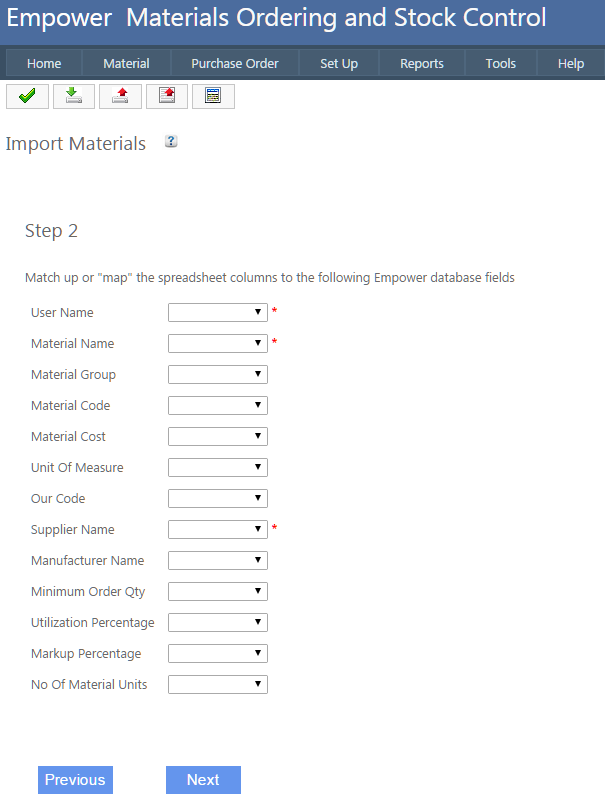Choose a column for Supplier Name
The width and height of the screenshot is (605, 812).
(218, 529)
